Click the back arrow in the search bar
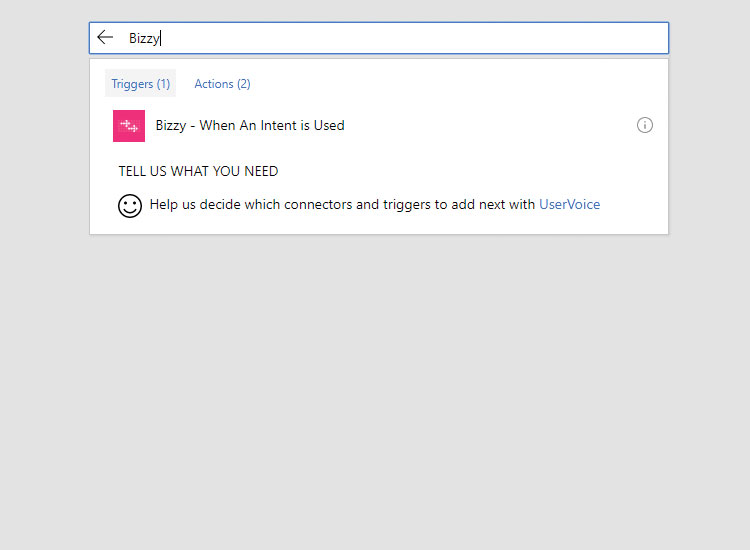 [x=105, y=37]
